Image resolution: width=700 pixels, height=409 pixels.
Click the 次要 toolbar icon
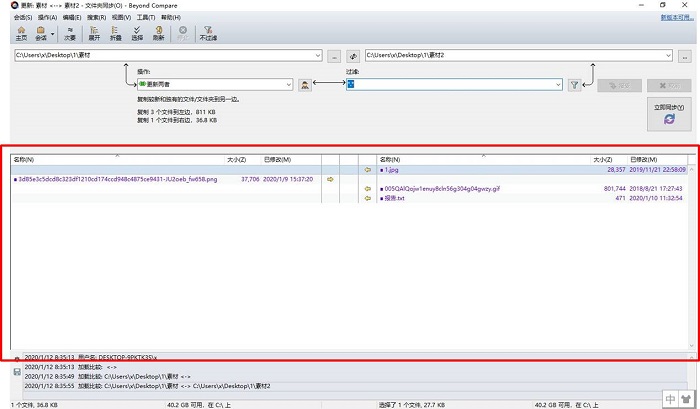[71, 32]
